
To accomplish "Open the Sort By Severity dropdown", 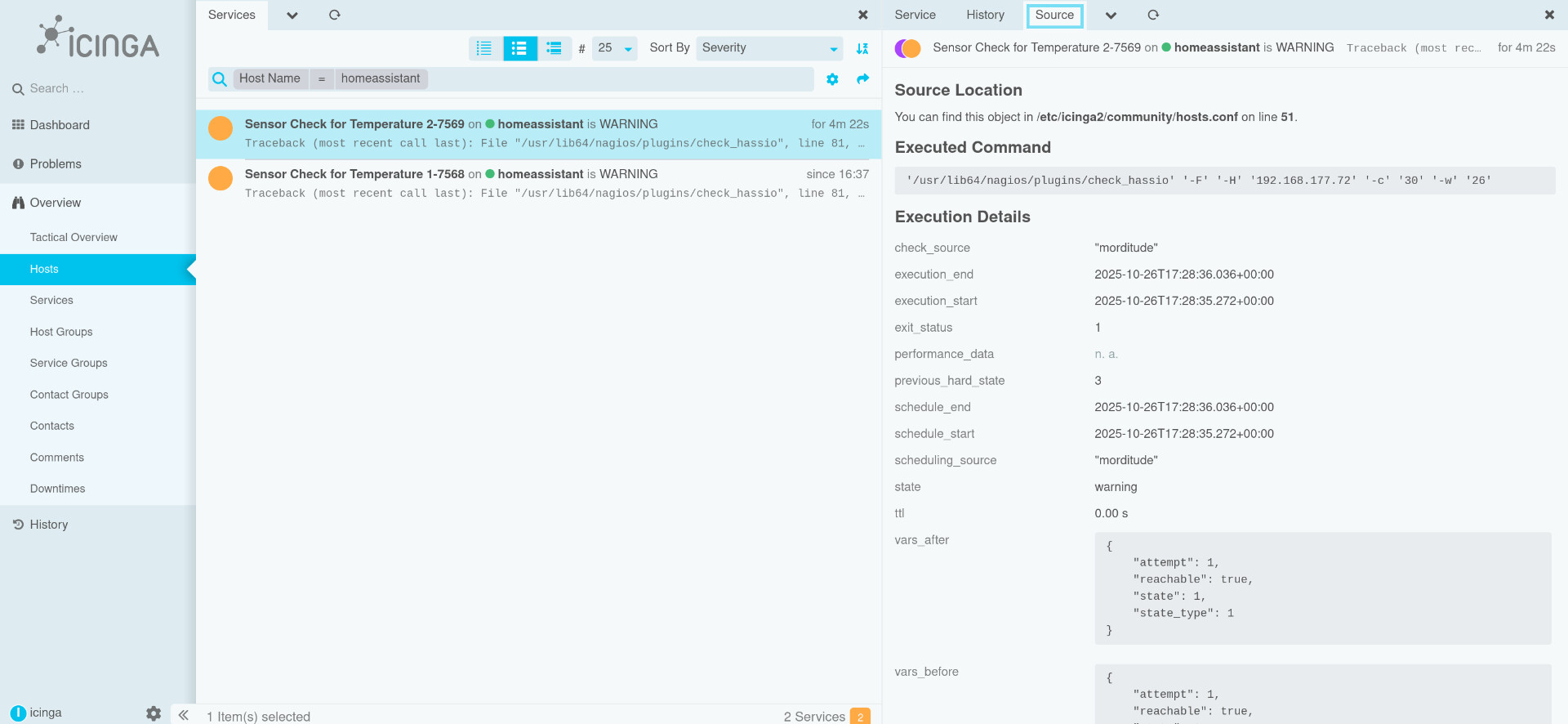I will coord(768,48).
